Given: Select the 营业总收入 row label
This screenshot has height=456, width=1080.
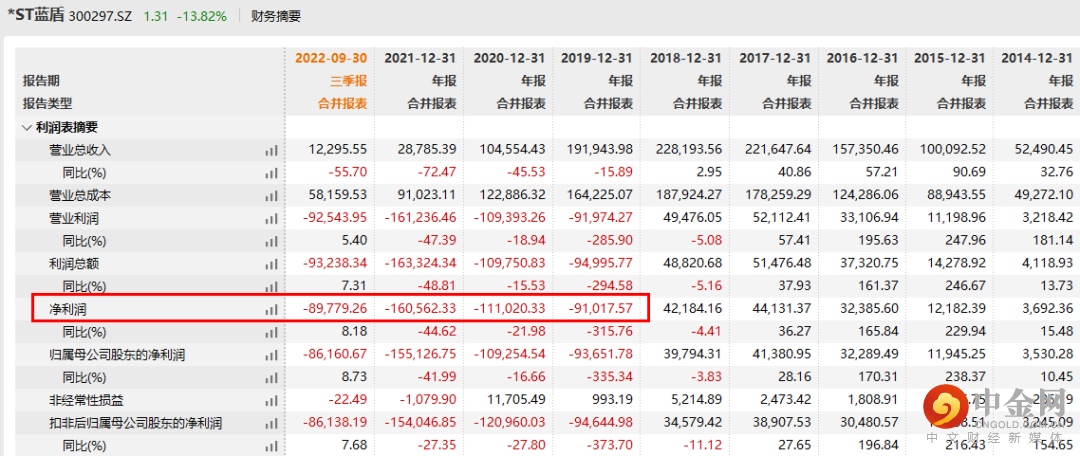Looking at the screenshot, I should tap(80, 150).
